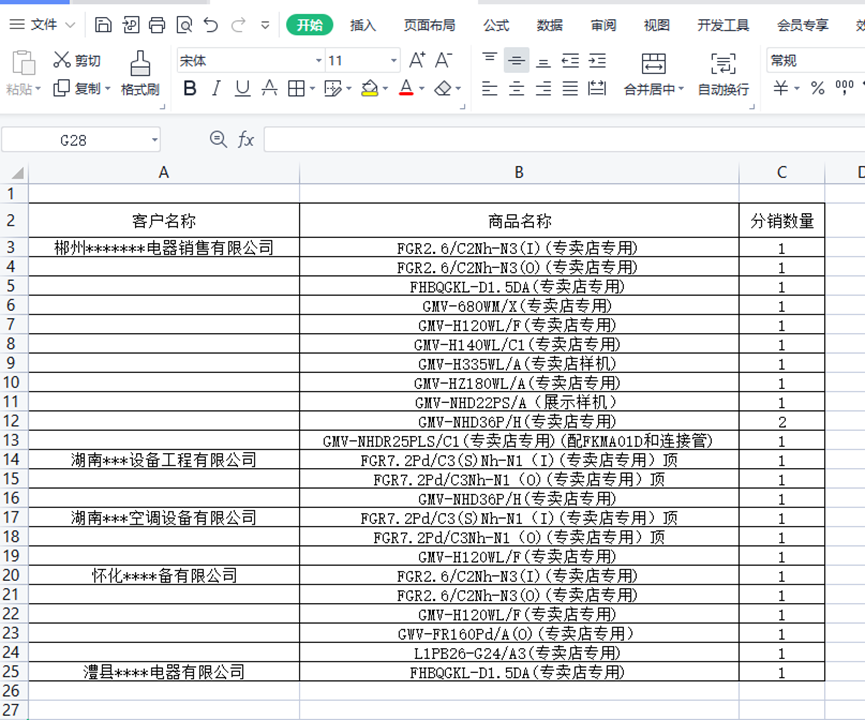Switch to 开始 Home tab
This screenshot has height=720, width=865.
pos(309,25)
